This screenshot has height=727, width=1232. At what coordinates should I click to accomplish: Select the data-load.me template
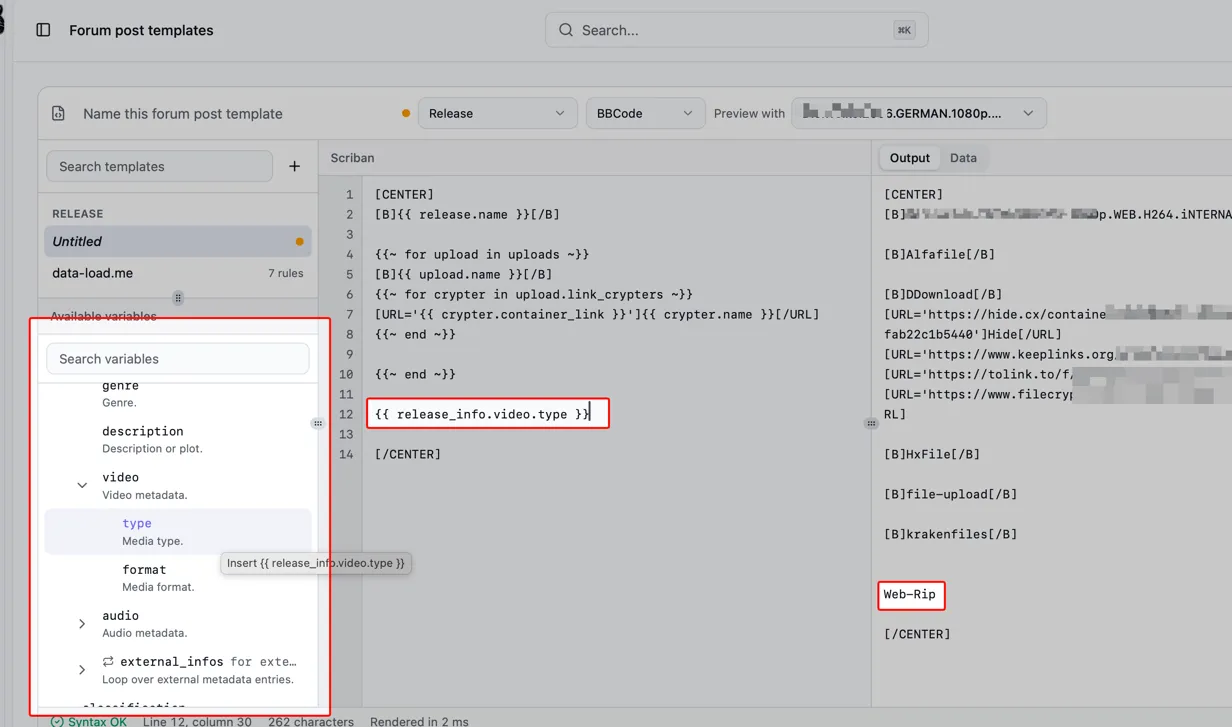(x=178, y=273)
